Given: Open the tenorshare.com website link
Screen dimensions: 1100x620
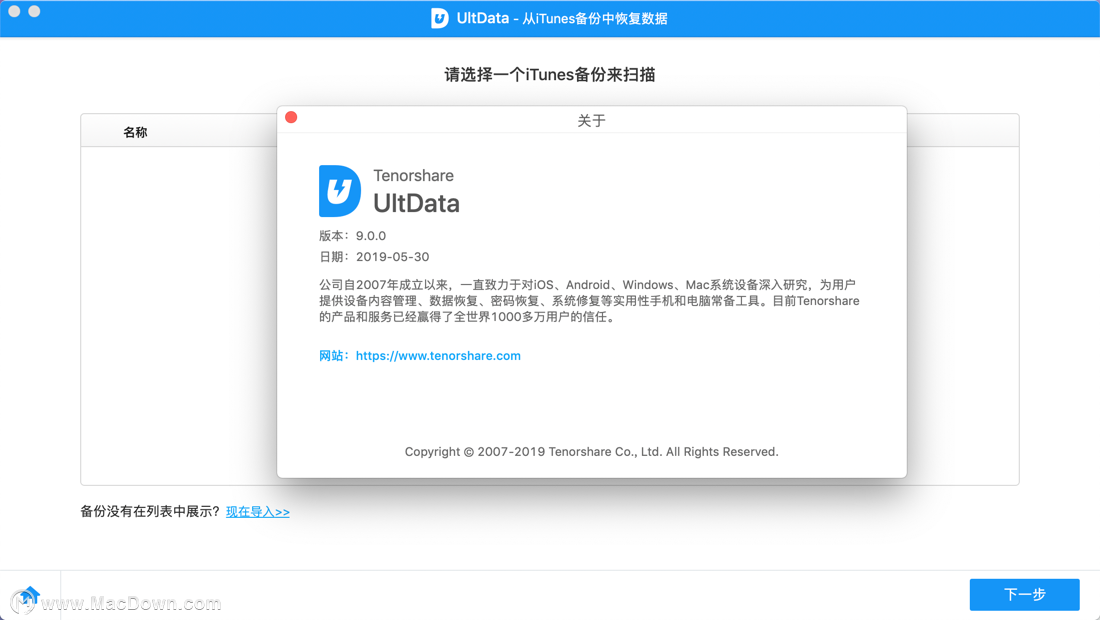Looking at the screenshot, I should pos(438,356).
